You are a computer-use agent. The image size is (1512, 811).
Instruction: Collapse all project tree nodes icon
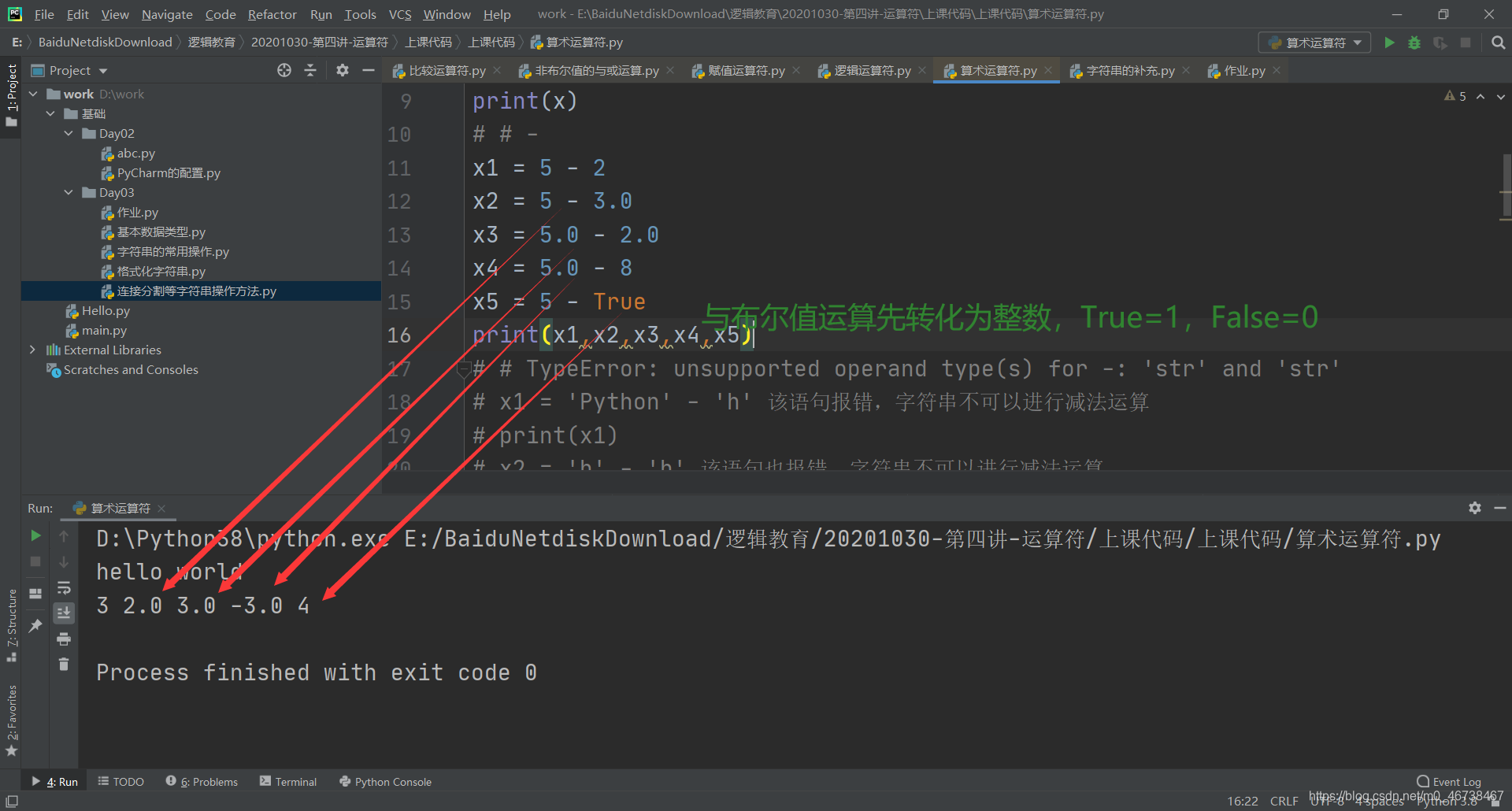tap(310, 70)
